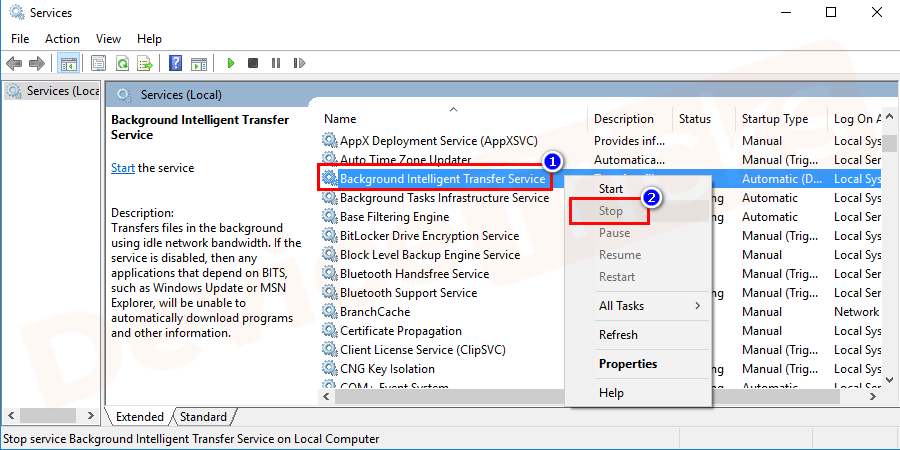Click the Export List toolbar icon

(x=145, y=63)
